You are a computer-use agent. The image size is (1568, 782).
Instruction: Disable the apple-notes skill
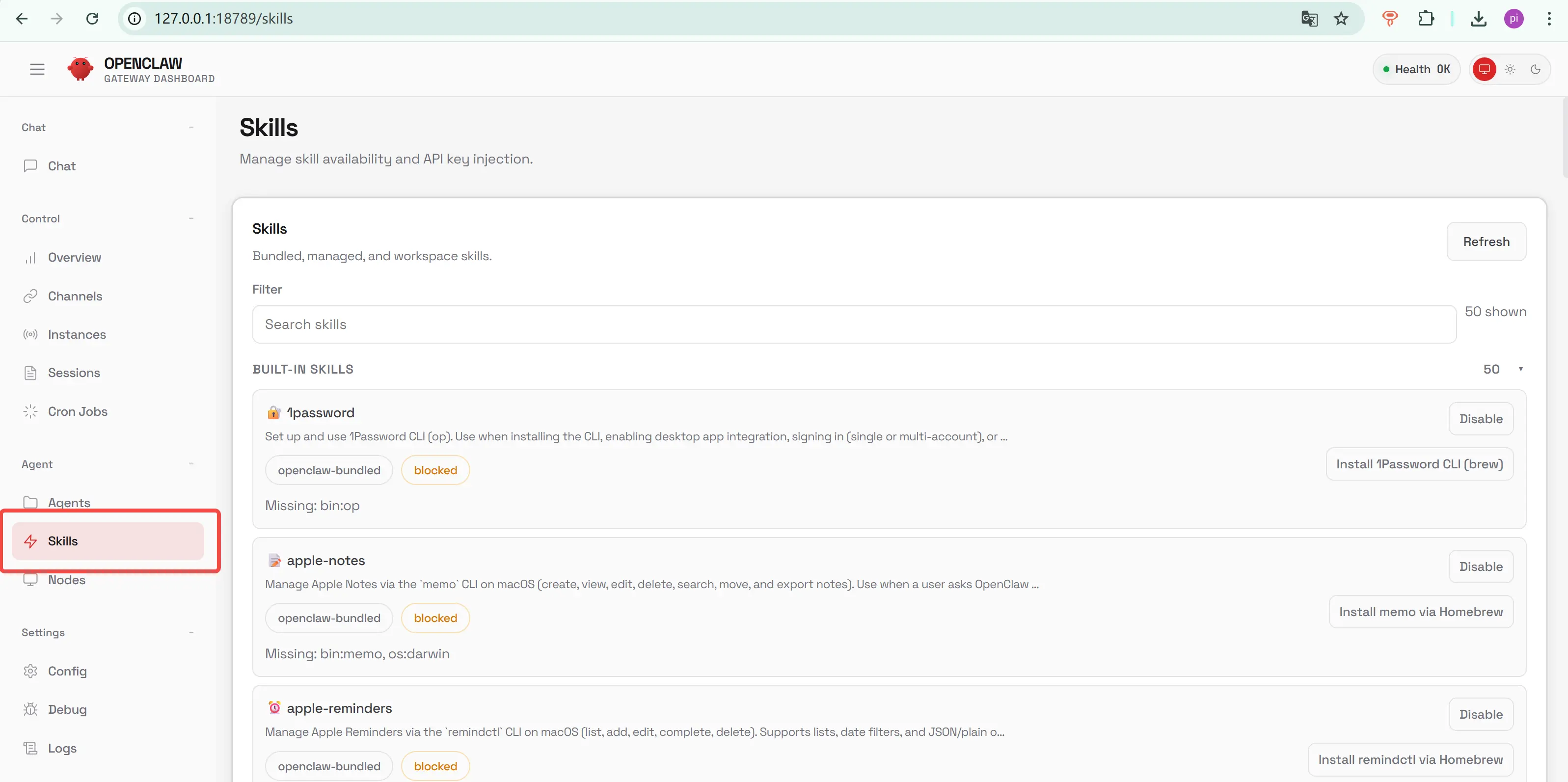click(x=1480, y=567)
